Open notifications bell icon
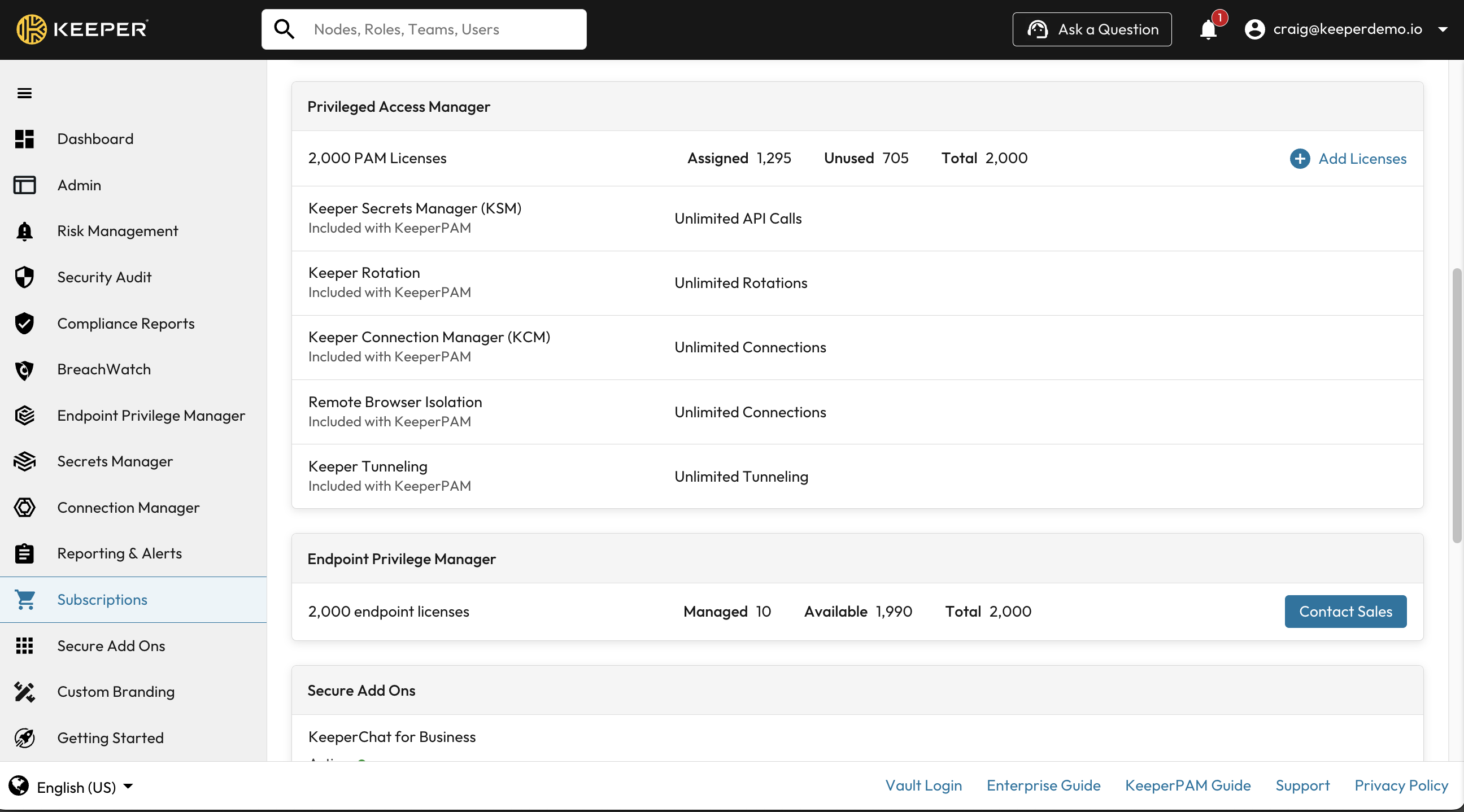Screen dimensions: 1464x812 (1208, 29)
